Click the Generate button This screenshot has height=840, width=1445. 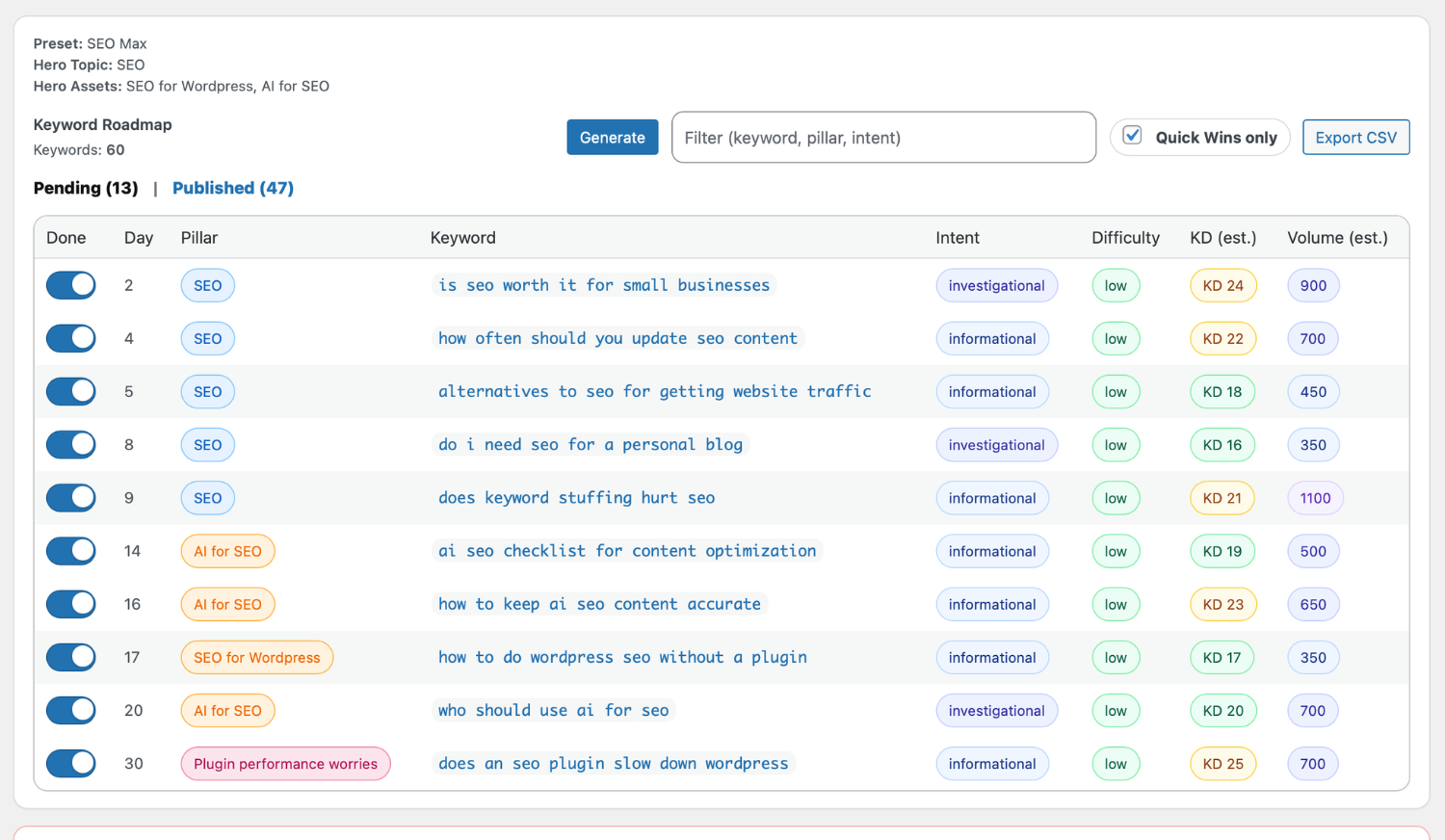point(612,137)
